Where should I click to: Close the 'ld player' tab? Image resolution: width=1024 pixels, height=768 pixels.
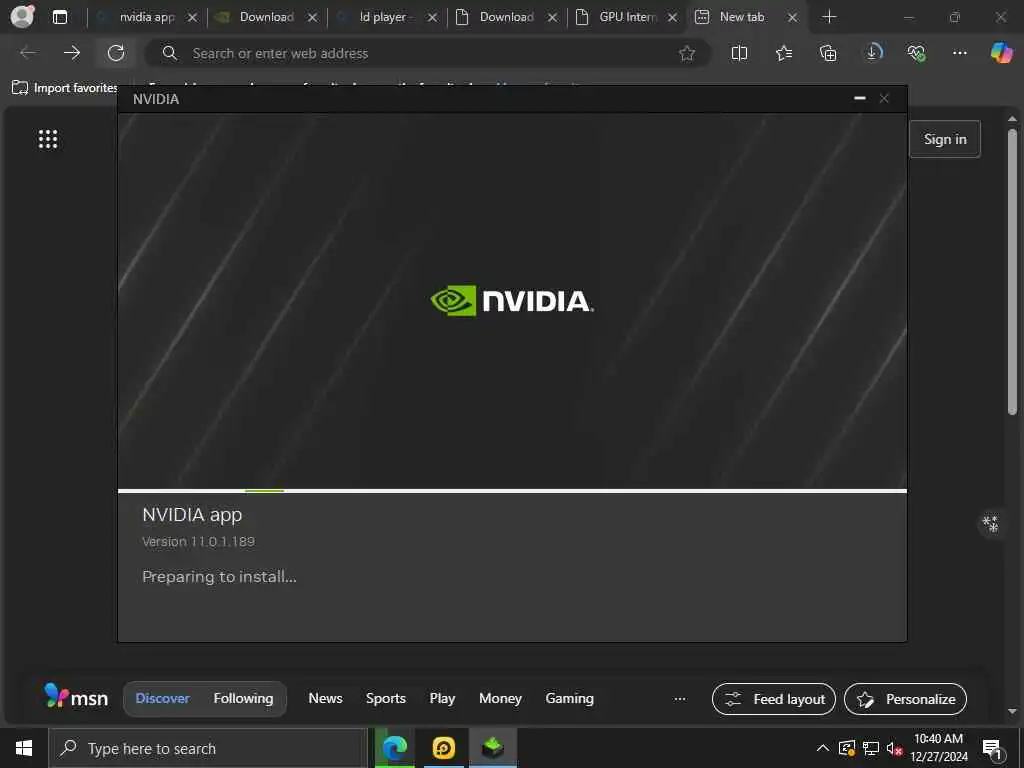(x=432, y=18)
